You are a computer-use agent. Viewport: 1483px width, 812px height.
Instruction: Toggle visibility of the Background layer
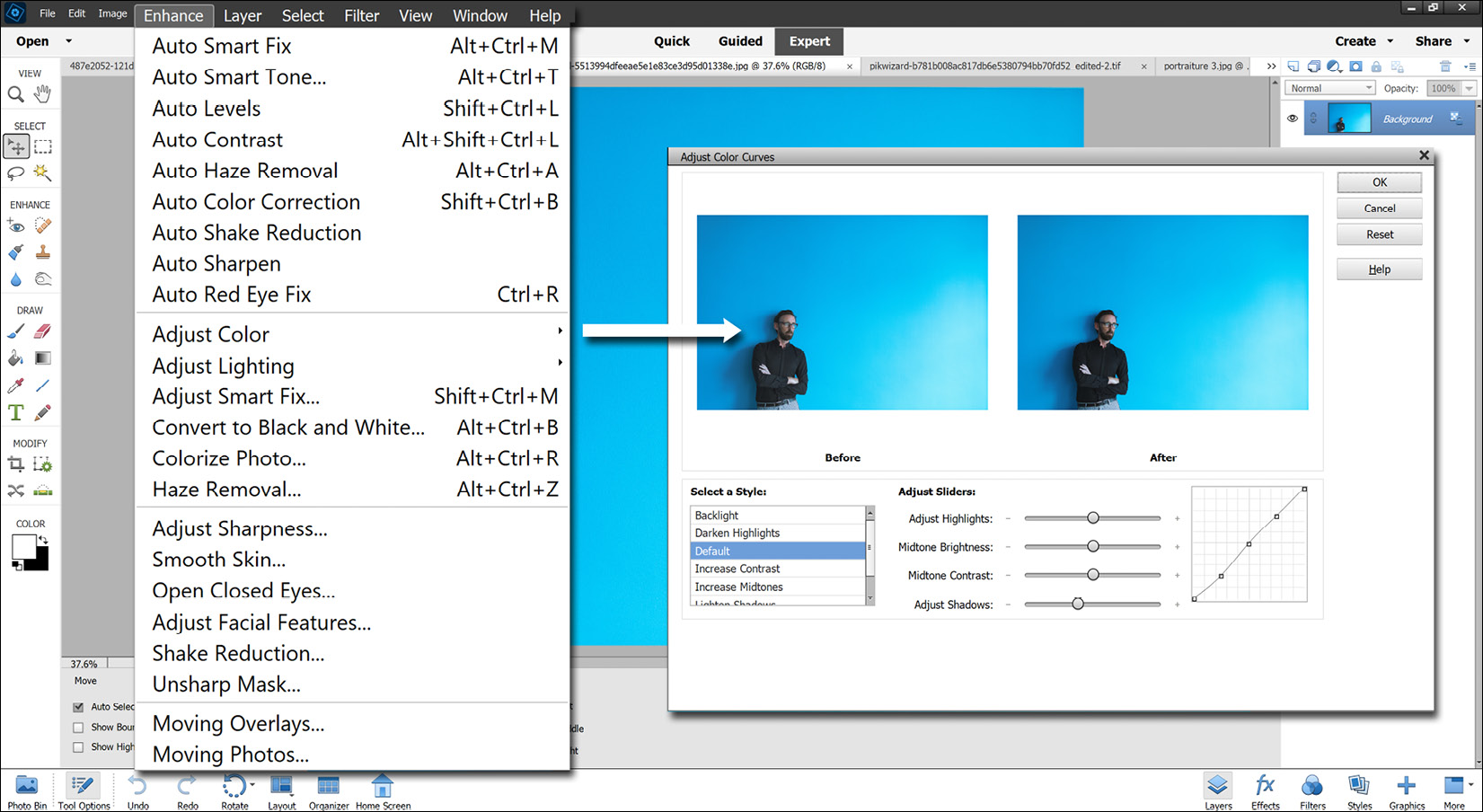pos(1293,118)
